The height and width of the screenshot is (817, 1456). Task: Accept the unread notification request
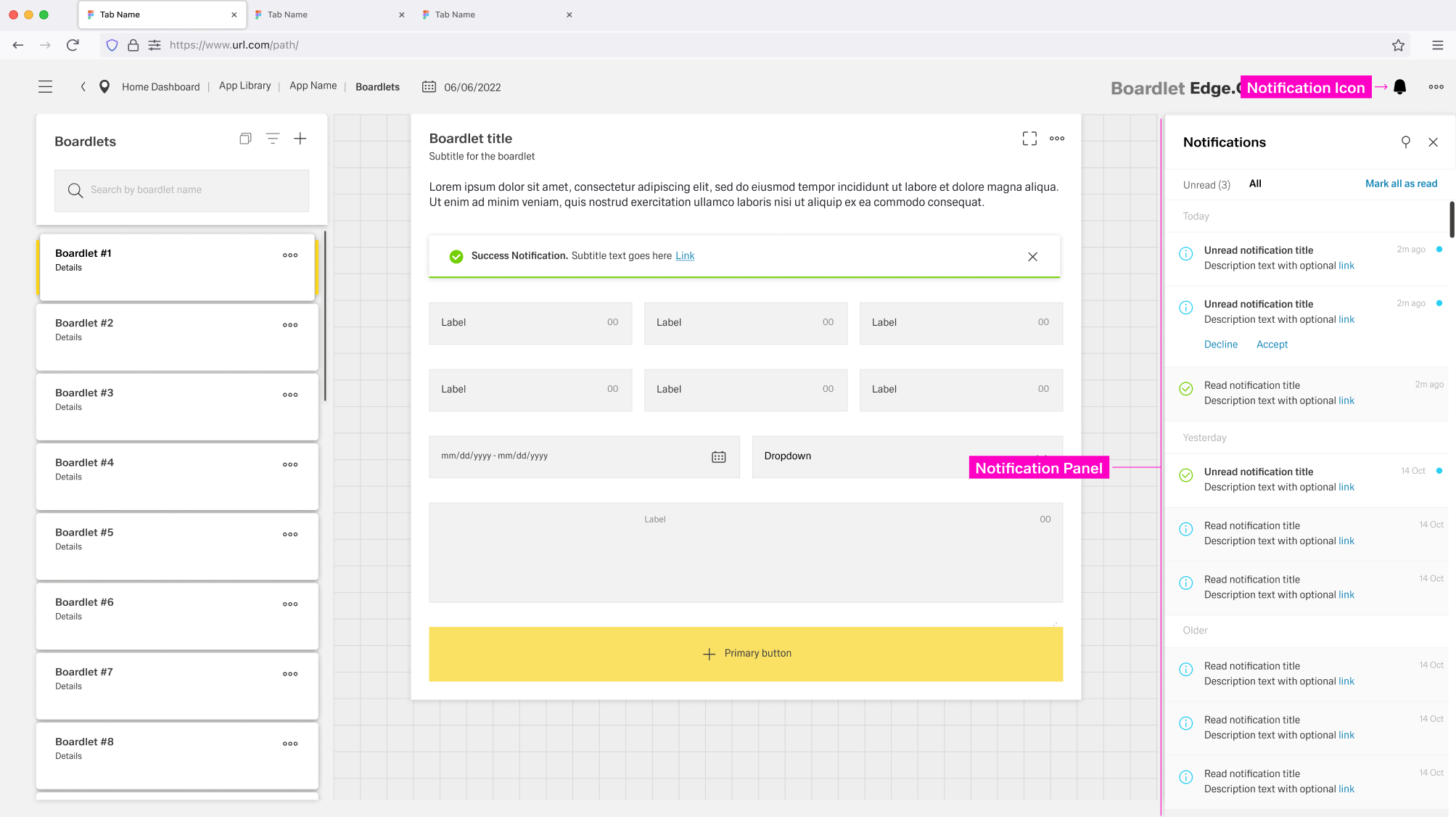tap(1271, 345)
